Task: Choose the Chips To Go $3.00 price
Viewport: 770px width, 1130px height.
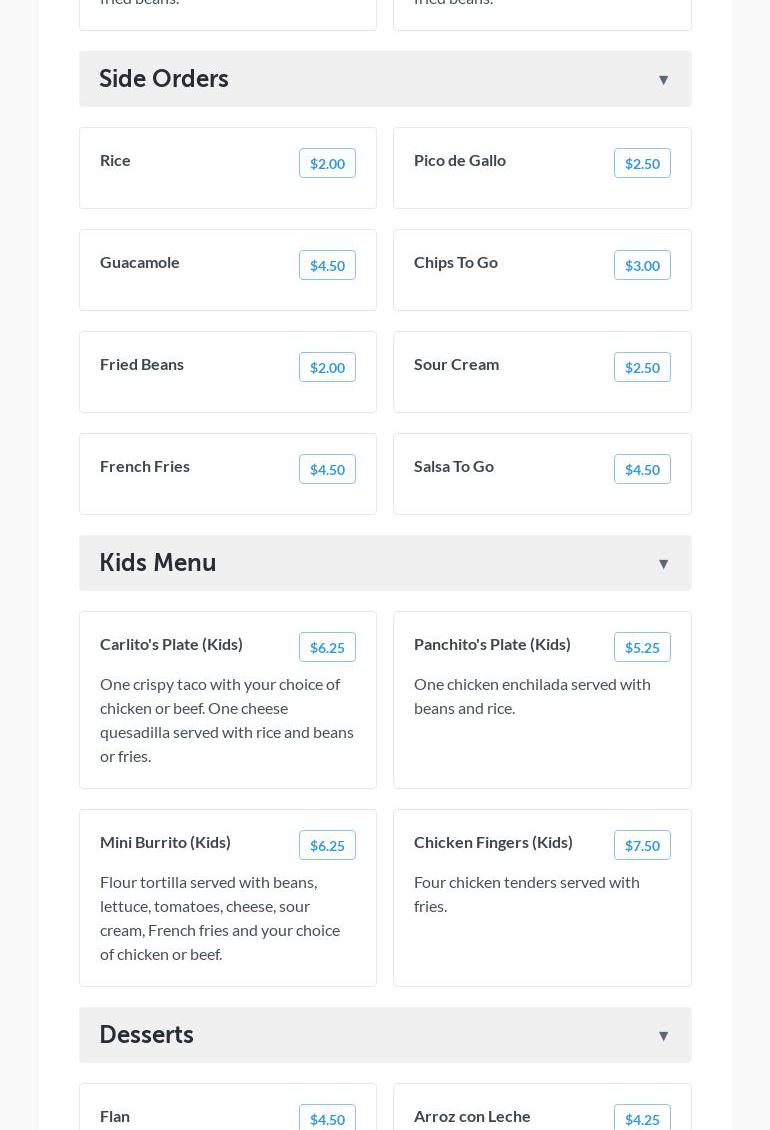Action: tap(642, 266)
